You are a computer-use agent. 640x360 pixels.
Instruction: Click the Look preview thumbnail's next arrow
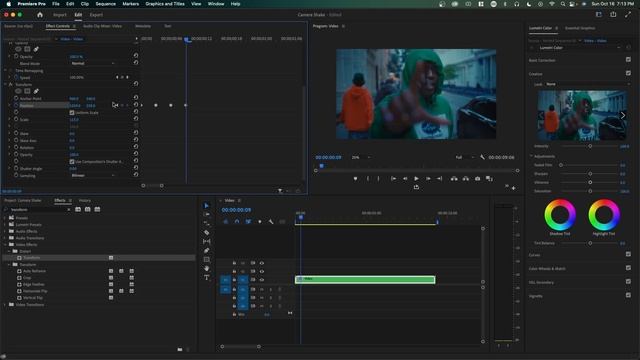click(623, 116)
